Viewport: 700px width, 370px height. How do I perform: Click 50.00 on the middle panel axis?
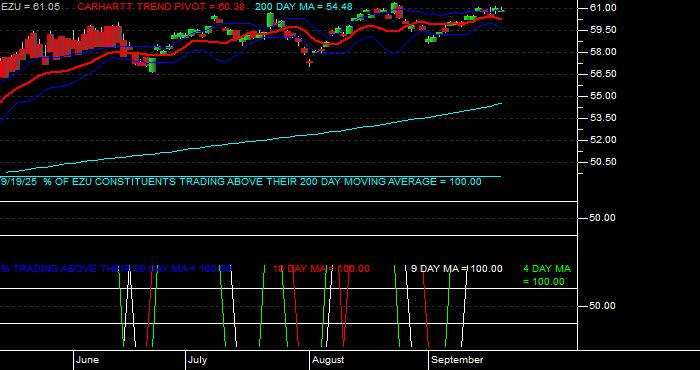603,218
